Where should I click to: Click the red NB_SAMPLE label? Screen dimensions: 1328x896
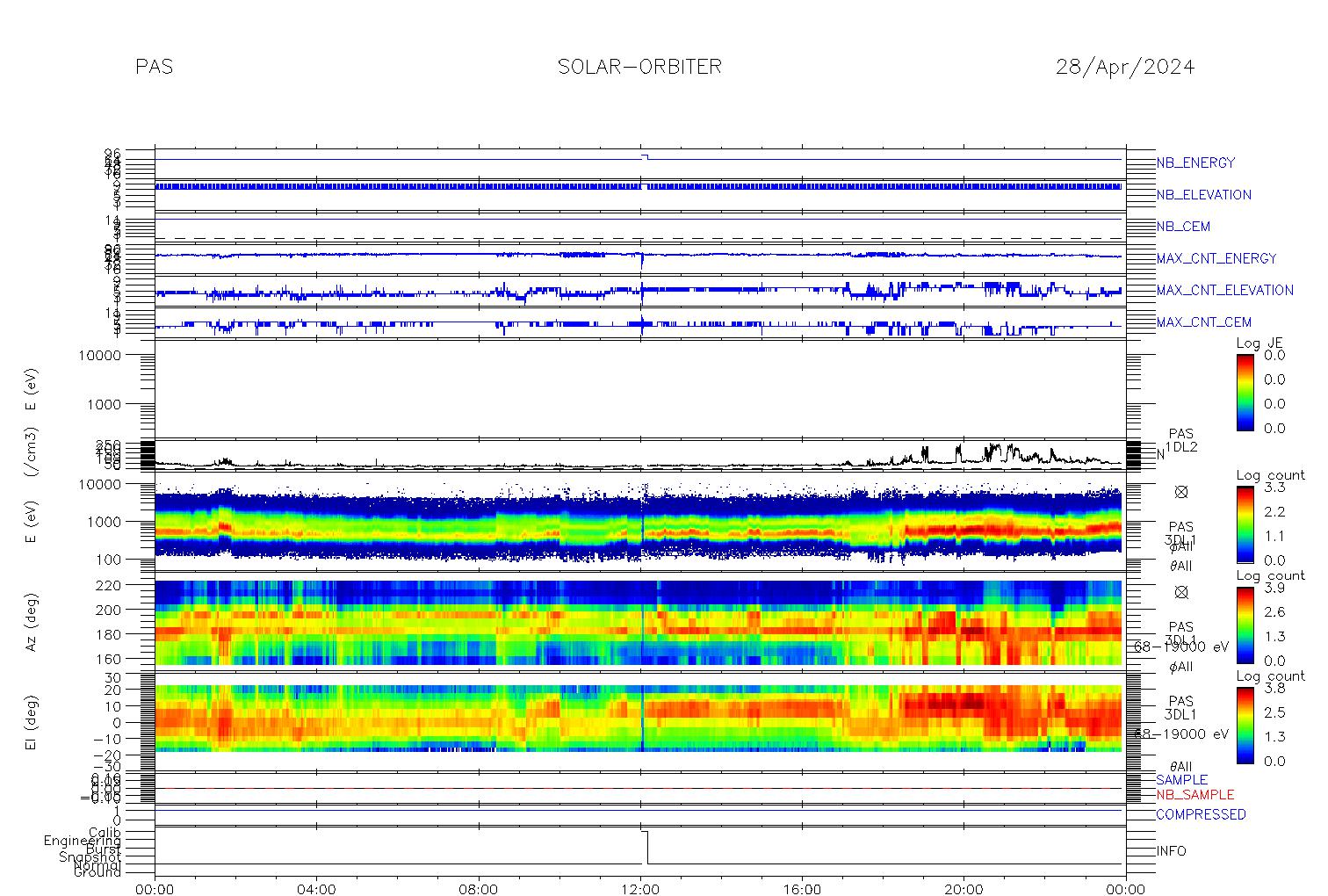(x=1194, y=794)
